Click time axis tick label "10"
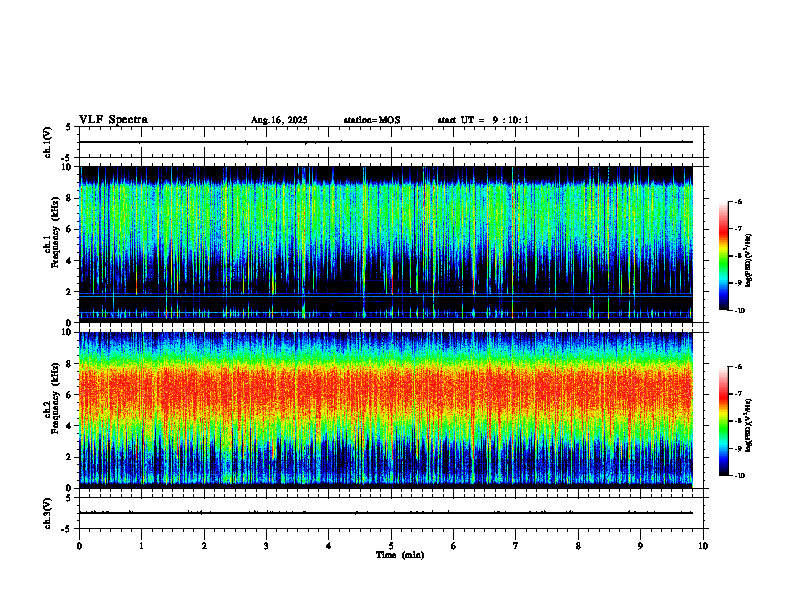Viewport: 792px width, 612px height. click(x=703, y=546)
